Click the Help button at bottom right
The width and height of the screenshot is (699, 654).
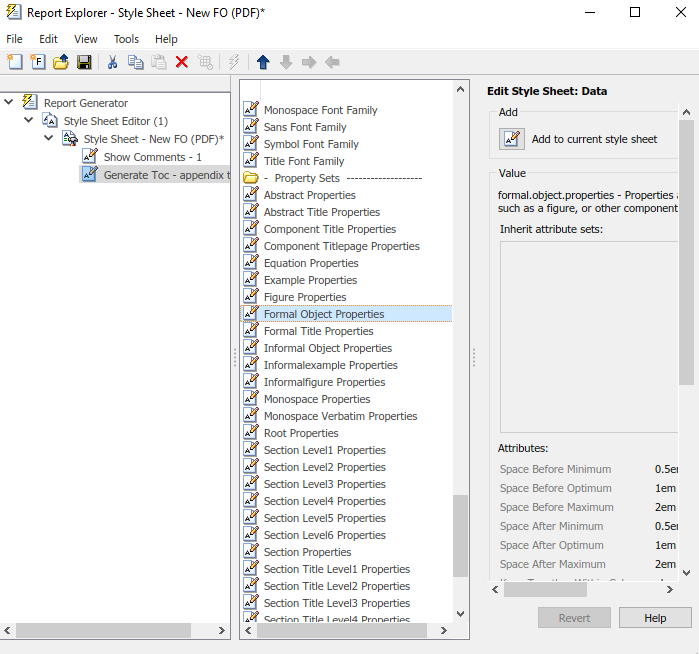[x=655, y=618]
